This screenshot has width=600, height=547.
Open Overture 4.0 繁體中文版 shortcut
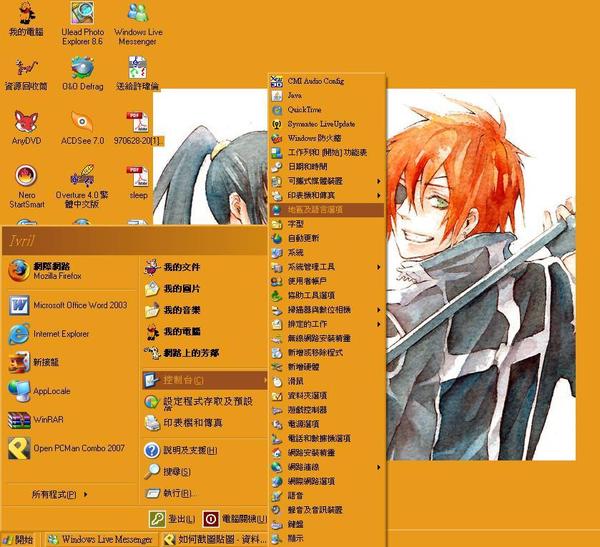click(82, 186)
